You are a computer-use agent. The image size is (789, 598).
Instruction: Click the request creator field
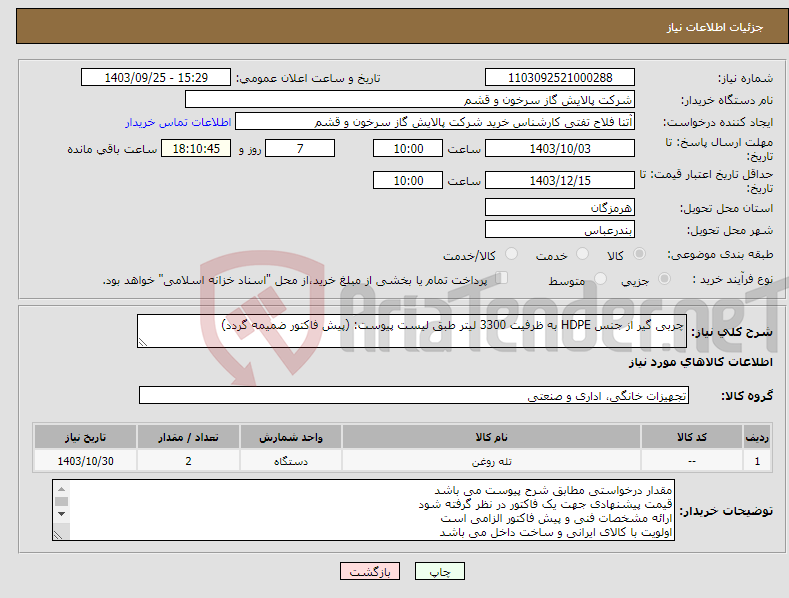435,122
